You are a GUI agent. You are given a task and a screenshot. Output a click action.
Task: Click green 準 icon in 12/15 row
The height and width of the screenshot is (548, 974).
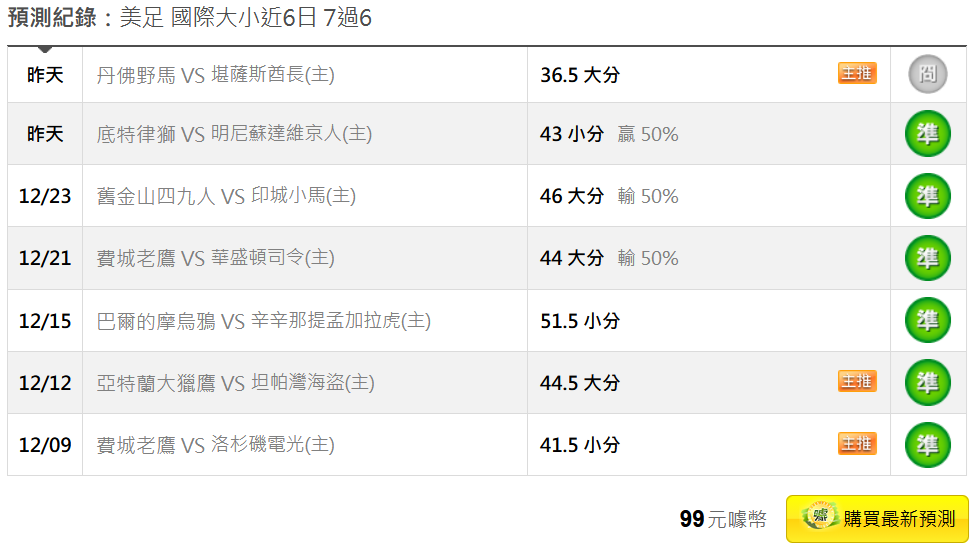(x=927, y=321)
